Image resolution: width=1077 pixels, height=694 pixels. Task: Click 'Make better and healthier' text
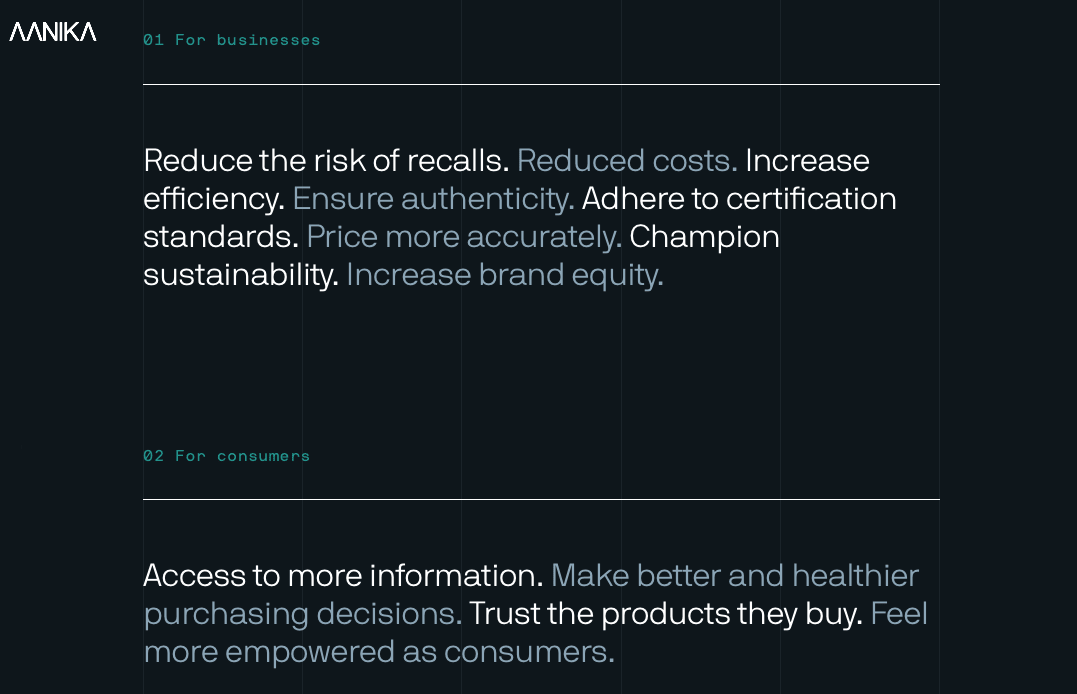tap(735, 576)
